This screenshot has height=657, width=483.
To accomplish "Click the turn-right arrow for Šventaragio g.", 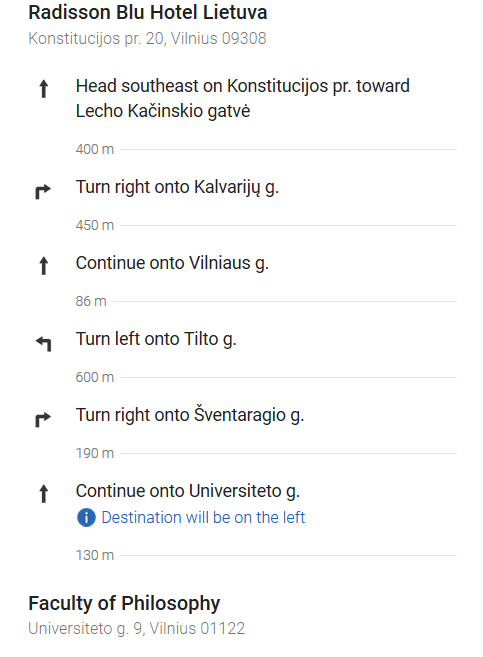I will [43, 419].
